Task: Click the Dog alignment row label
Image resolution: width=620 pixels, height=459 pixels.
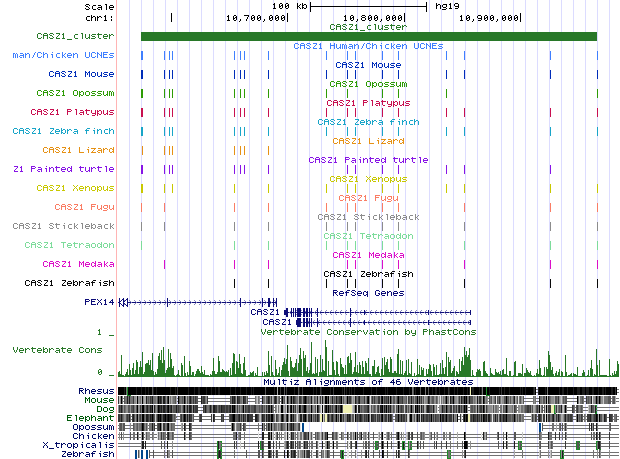Action: pos(104,408)
